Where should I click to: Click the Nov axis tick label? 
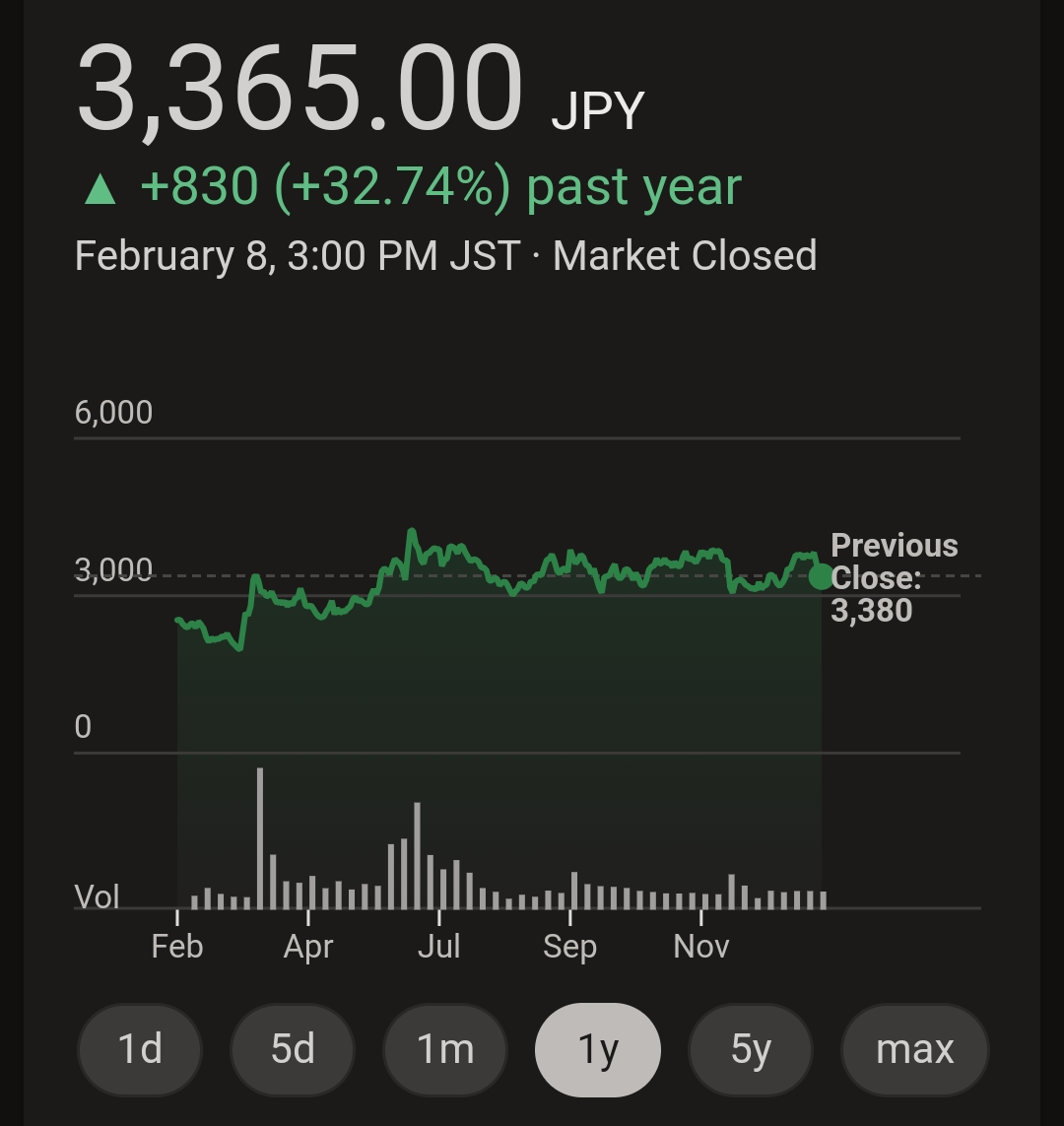tap(701, 946)
